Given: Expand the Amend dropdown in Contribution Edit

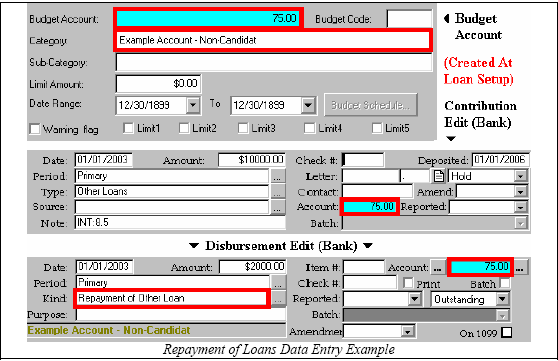Looking at the screenshot, I should [x=521, y=192].
